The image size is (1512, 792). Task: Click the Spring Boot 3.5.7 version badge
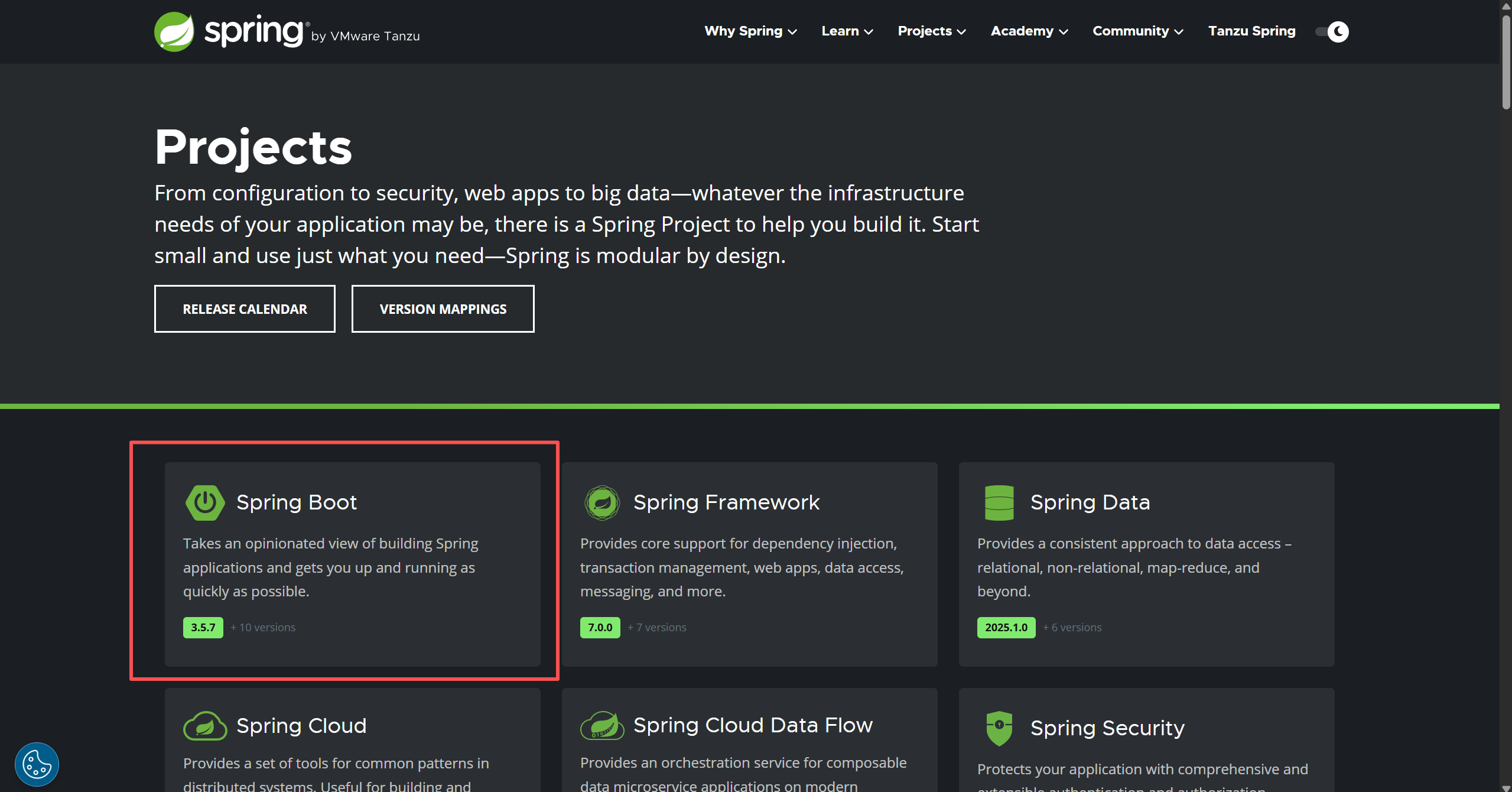click(x=203, y=628)
